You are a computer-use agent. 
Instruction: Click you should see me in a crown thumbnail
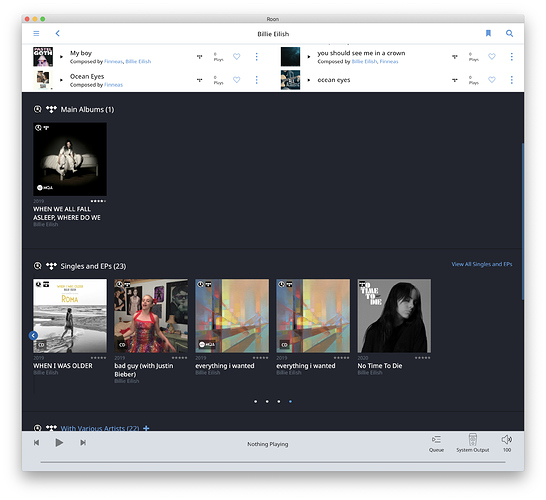290,56
